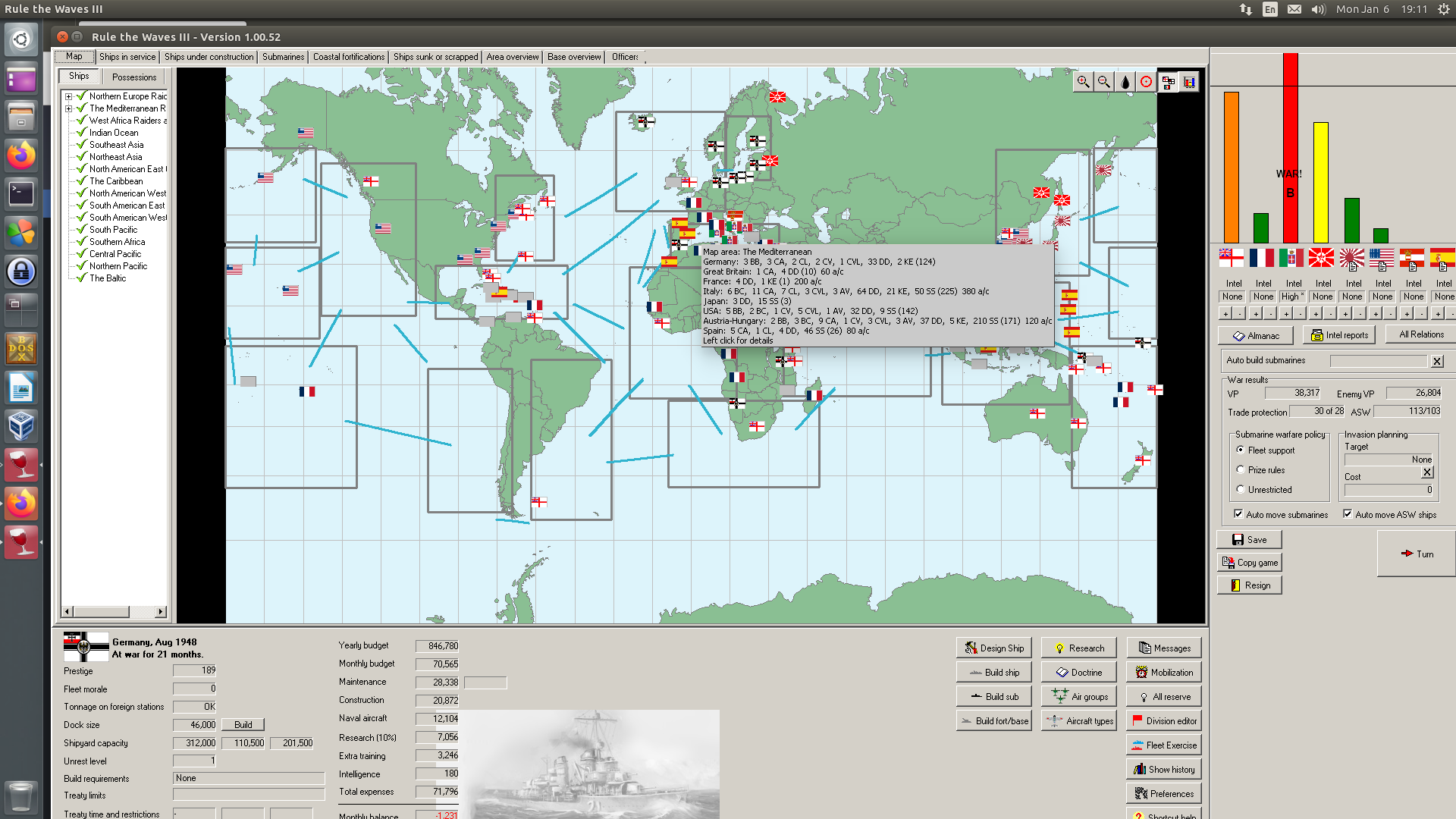This screenshot has width=1456, height=819.
Task: Open the Messages window
Action: 1164,648
